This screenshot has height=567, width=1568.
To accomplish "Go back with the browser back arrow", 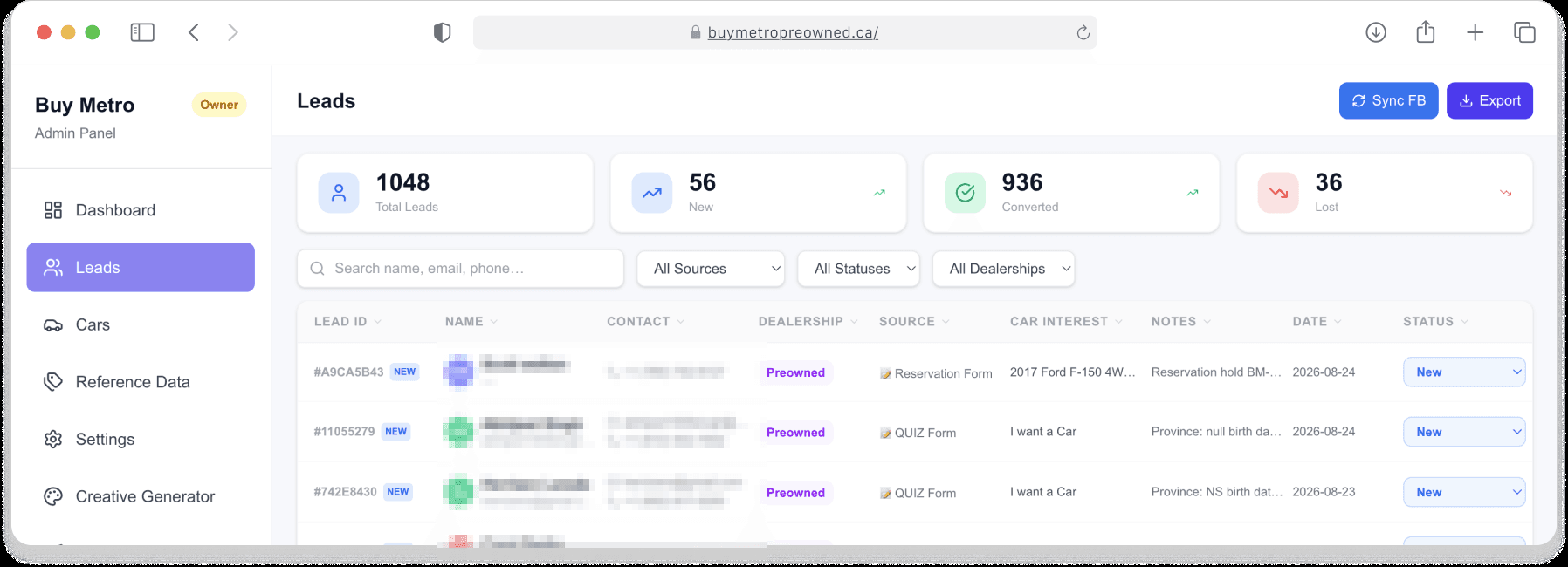I will 194,32.
